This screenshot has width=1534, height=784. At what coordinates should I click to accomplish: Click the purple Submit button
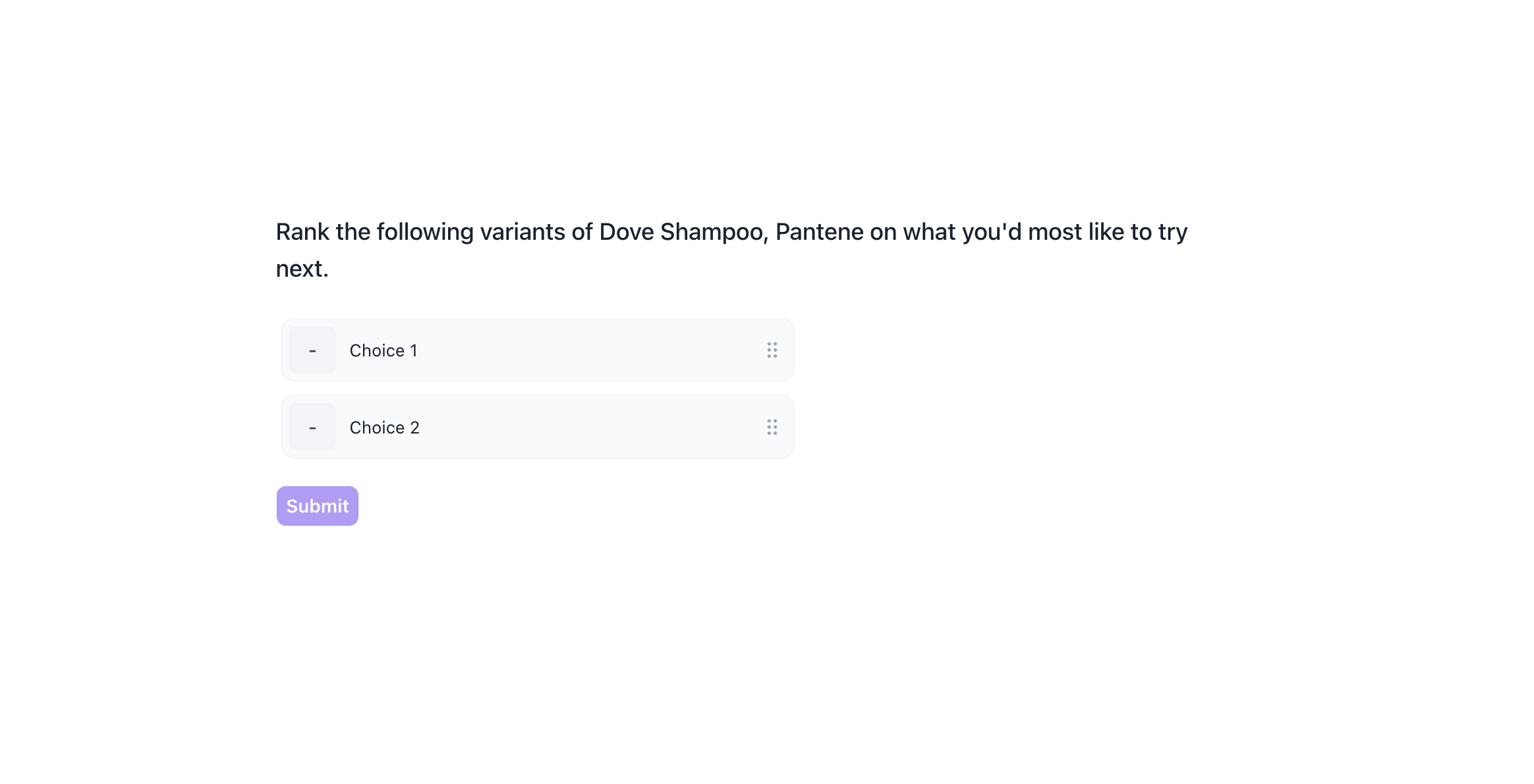point(317,506)
